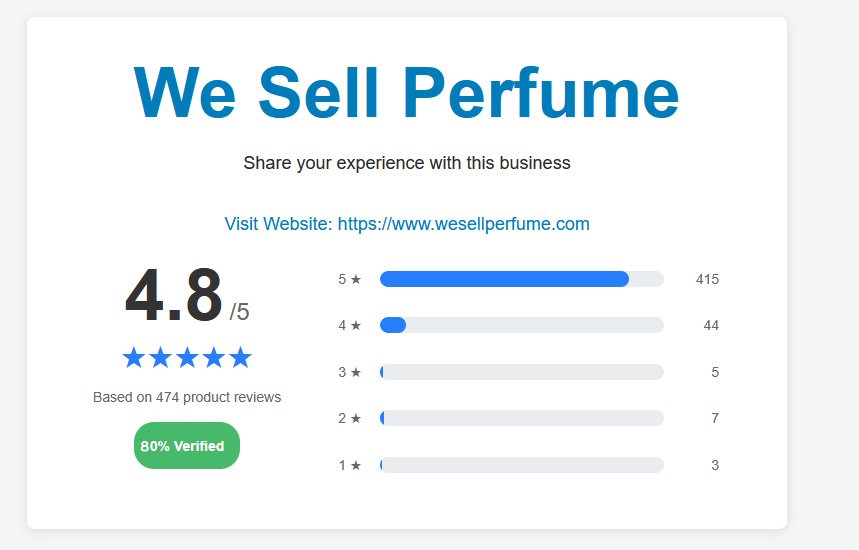Click the 1 ★ row label
The width and height of the screenshot is (859, 550).
tap(349, 465)
